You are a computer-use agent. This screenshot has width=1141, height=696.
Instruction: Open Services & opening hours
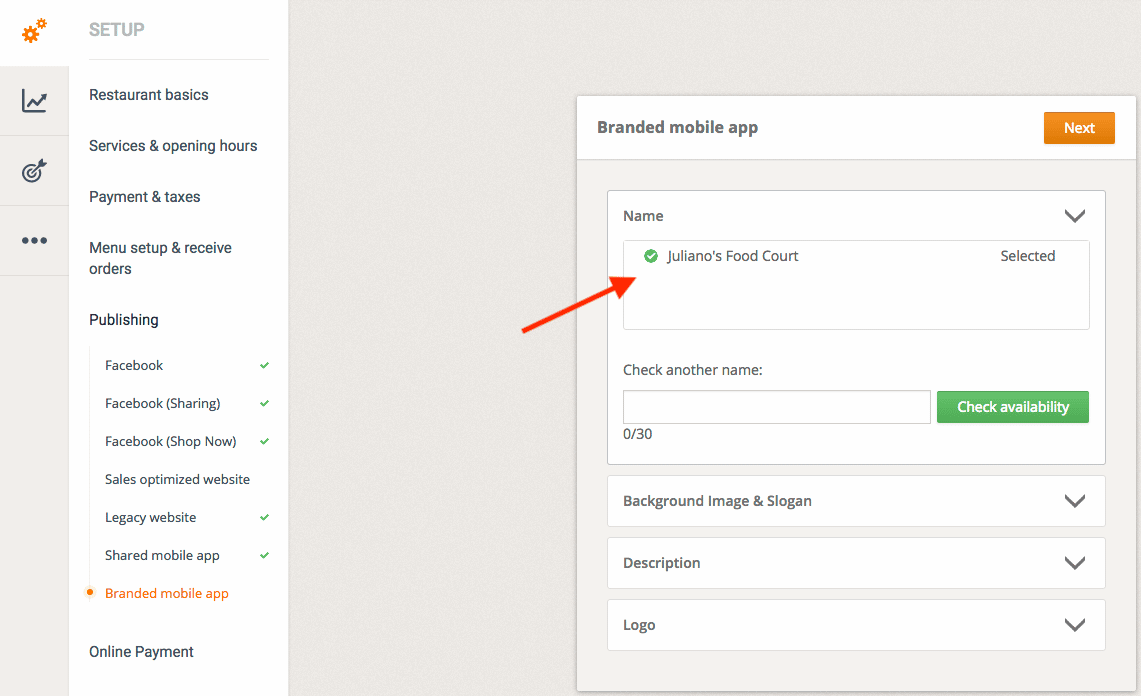coord(173,146)
